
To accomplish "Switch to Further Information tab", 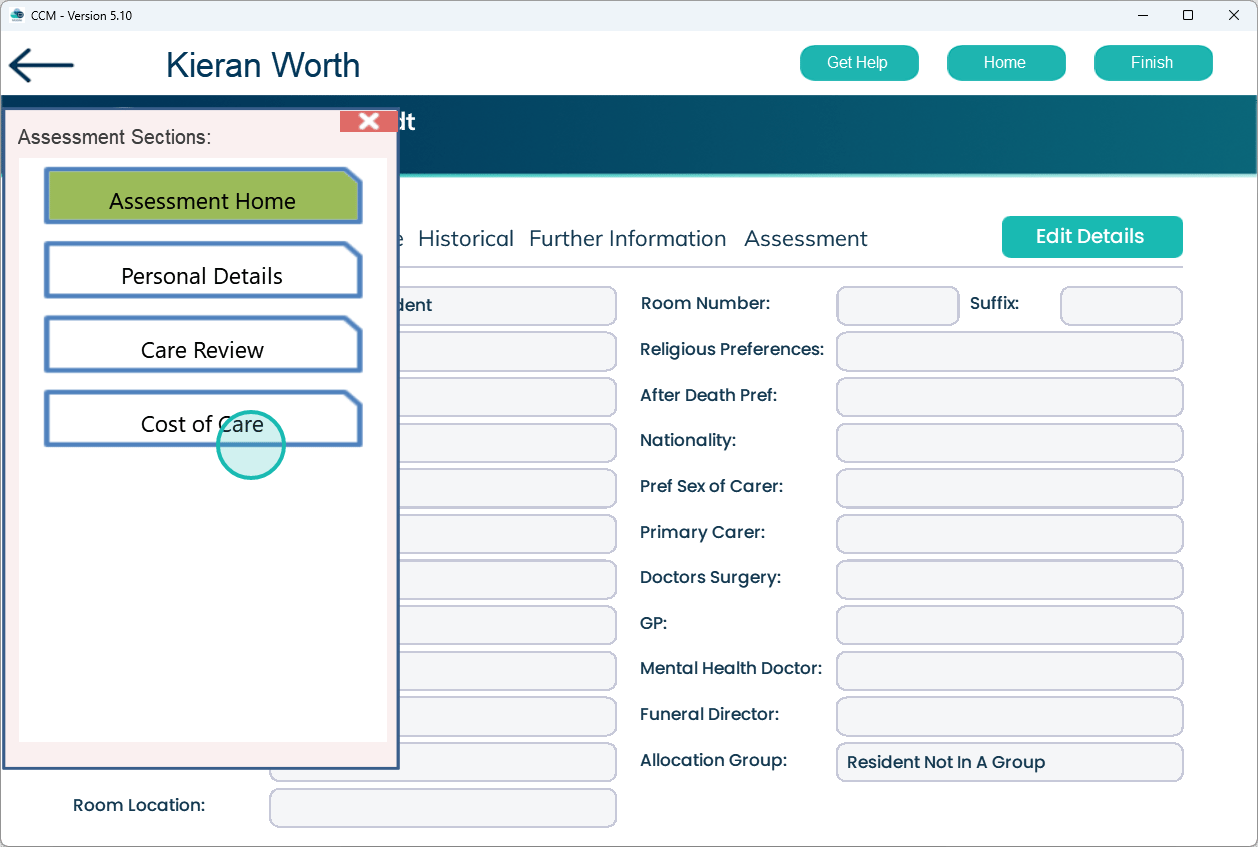I will pos(628,239).
